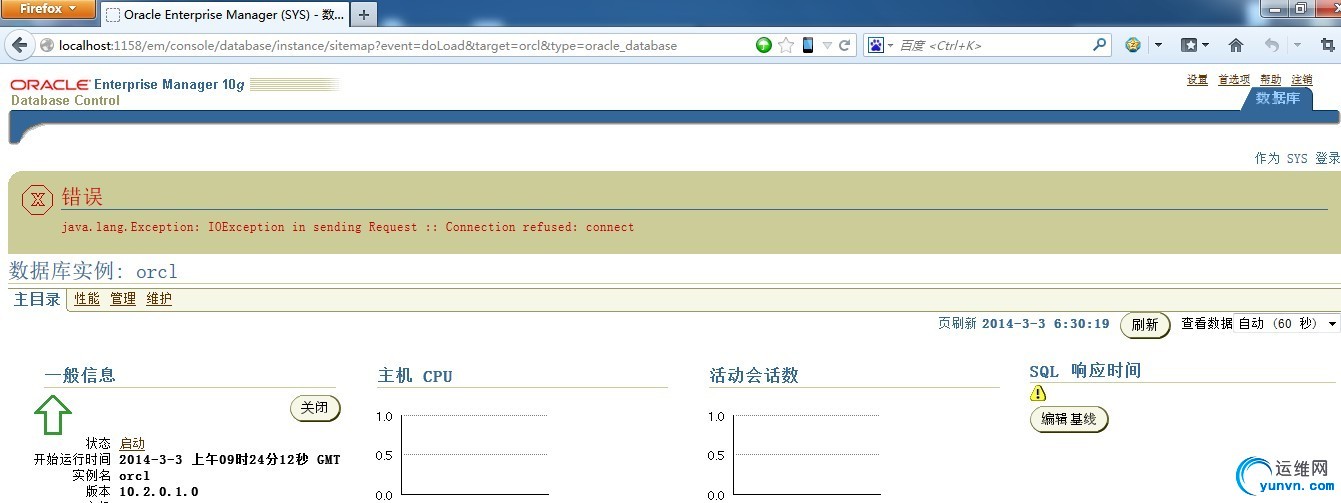This screenshot has height=503, width=1341.
Task: Click the undo back-arrow toolbar icon
Action: click(x=1271, y=45)
